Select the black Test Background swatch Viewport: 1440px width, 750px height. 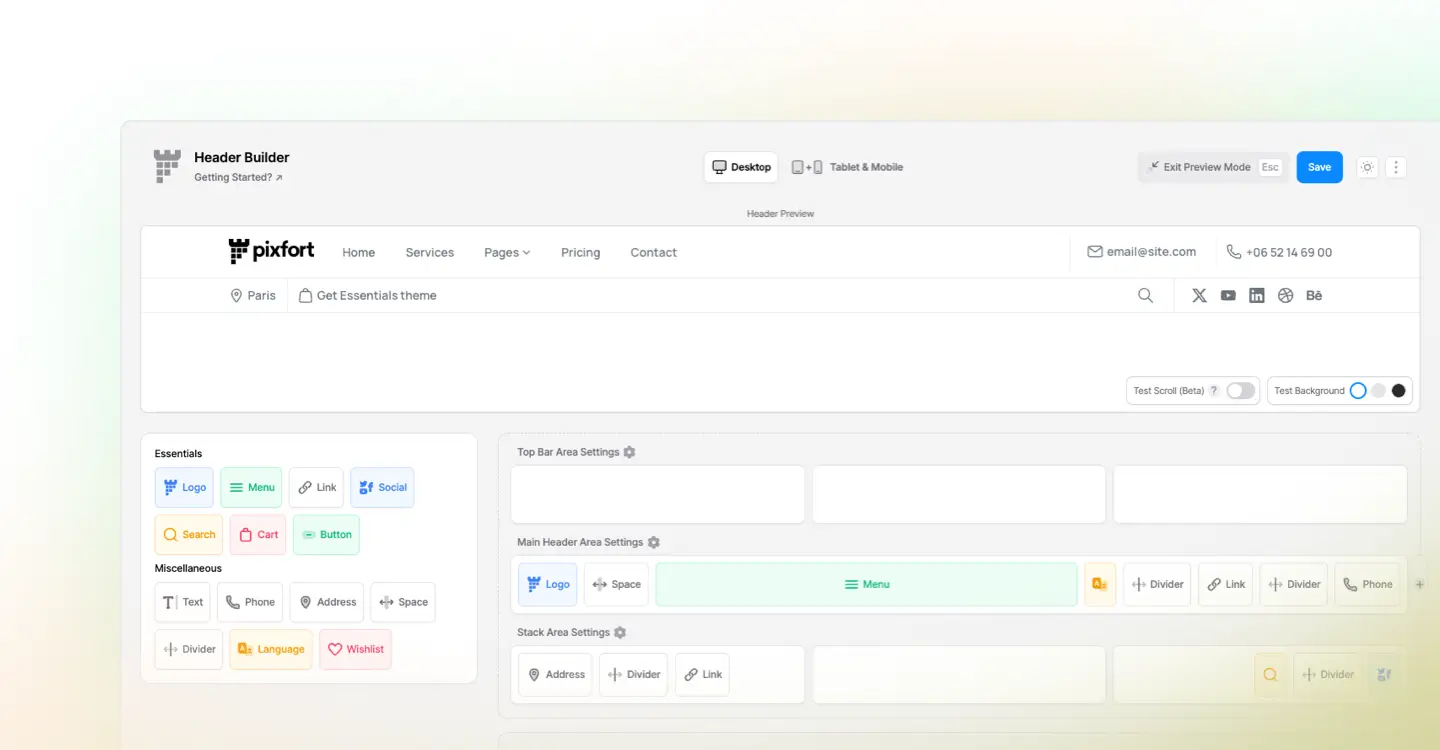click(1398, 390)
